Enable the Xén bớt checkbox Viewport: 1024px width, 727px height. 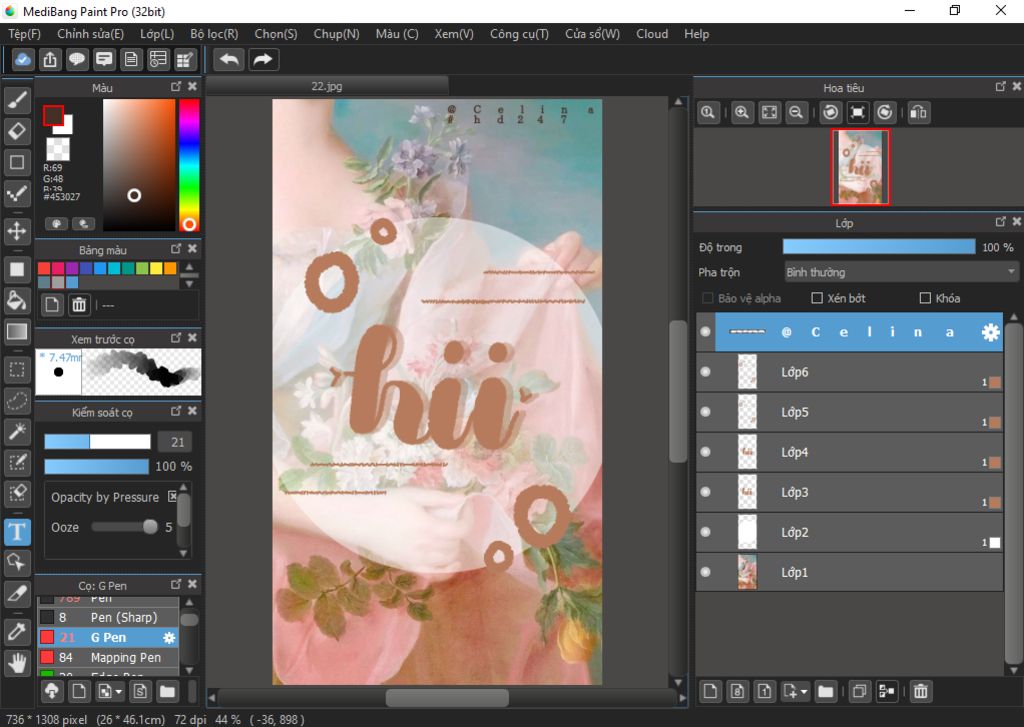[x=817, y=298]
